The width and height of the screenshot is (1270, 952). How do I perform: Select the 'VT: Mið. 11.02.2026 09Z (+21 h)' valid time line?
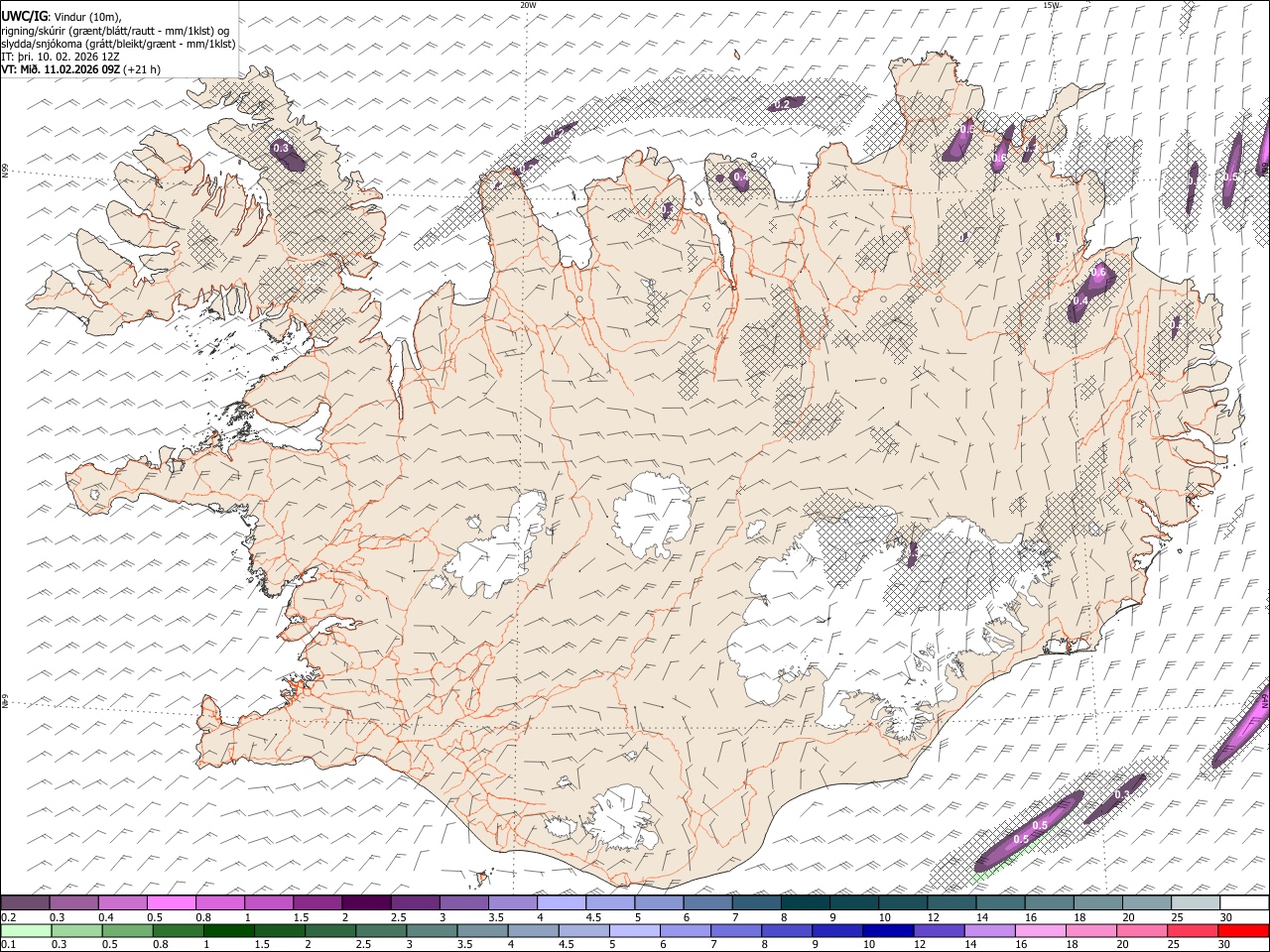coord(80,69)
